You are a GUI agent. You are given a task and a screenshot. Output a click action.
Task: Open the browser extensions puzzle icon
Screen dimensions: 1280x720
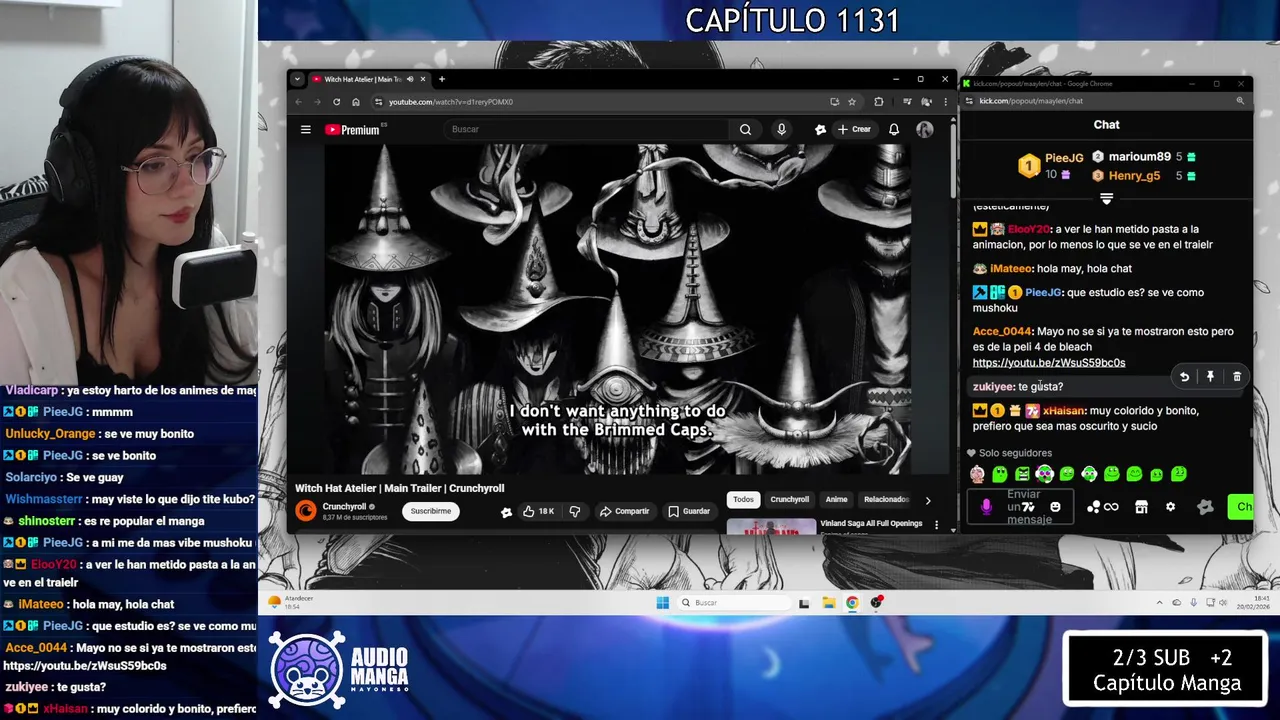tap(879, 102)
